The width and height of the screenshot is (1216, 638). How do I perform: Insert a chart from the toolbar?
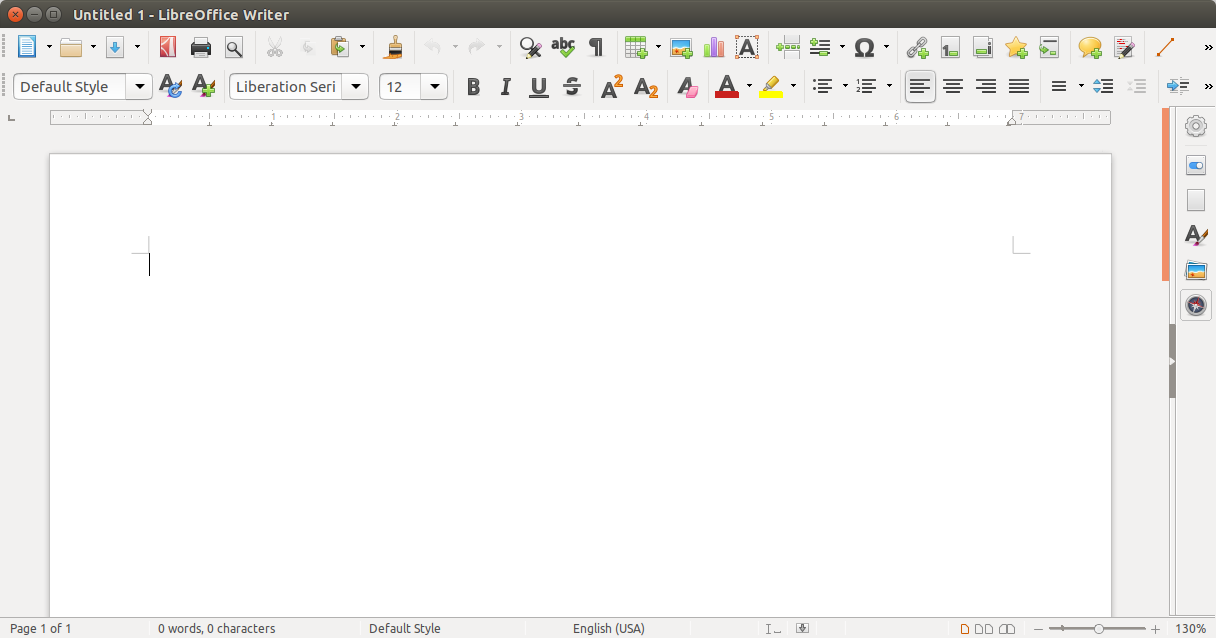pyautogui.click(x=713, y=47)
